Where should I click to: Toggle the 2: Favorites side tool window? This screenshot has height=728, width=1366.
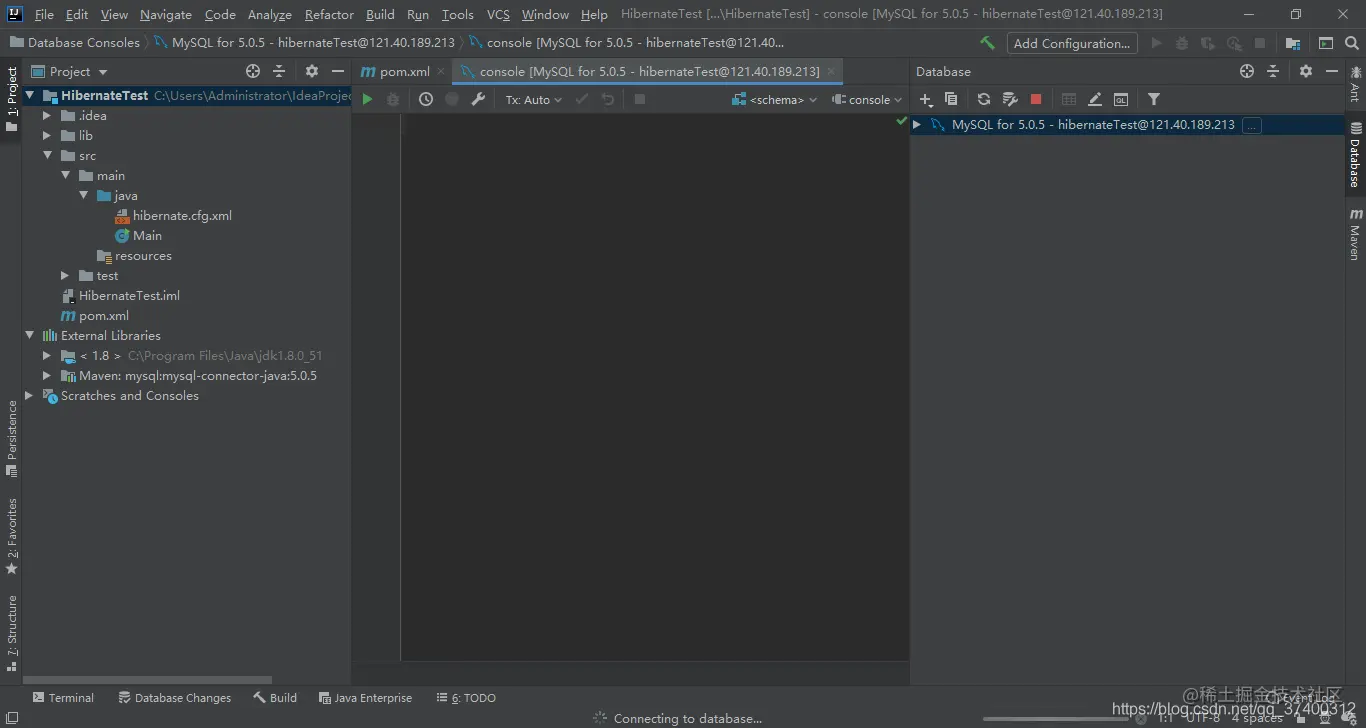[11, 535]
